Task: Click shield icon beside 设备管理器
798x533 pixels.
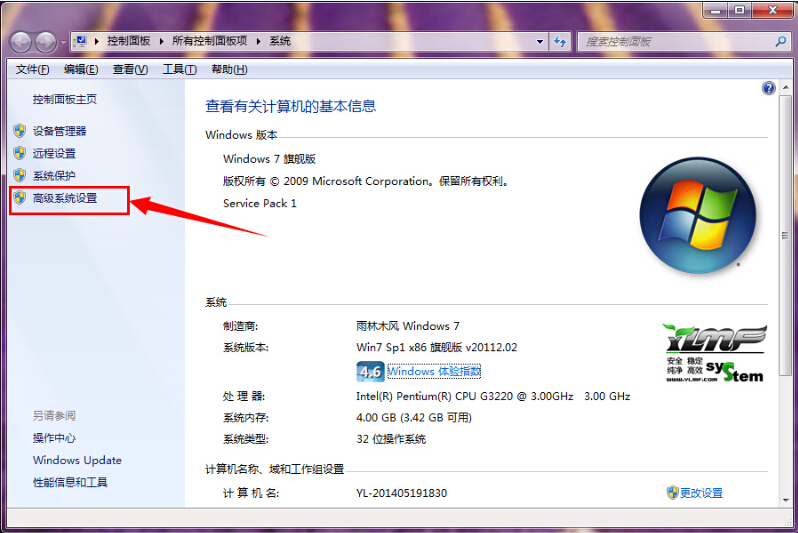Action: [19, 131]
